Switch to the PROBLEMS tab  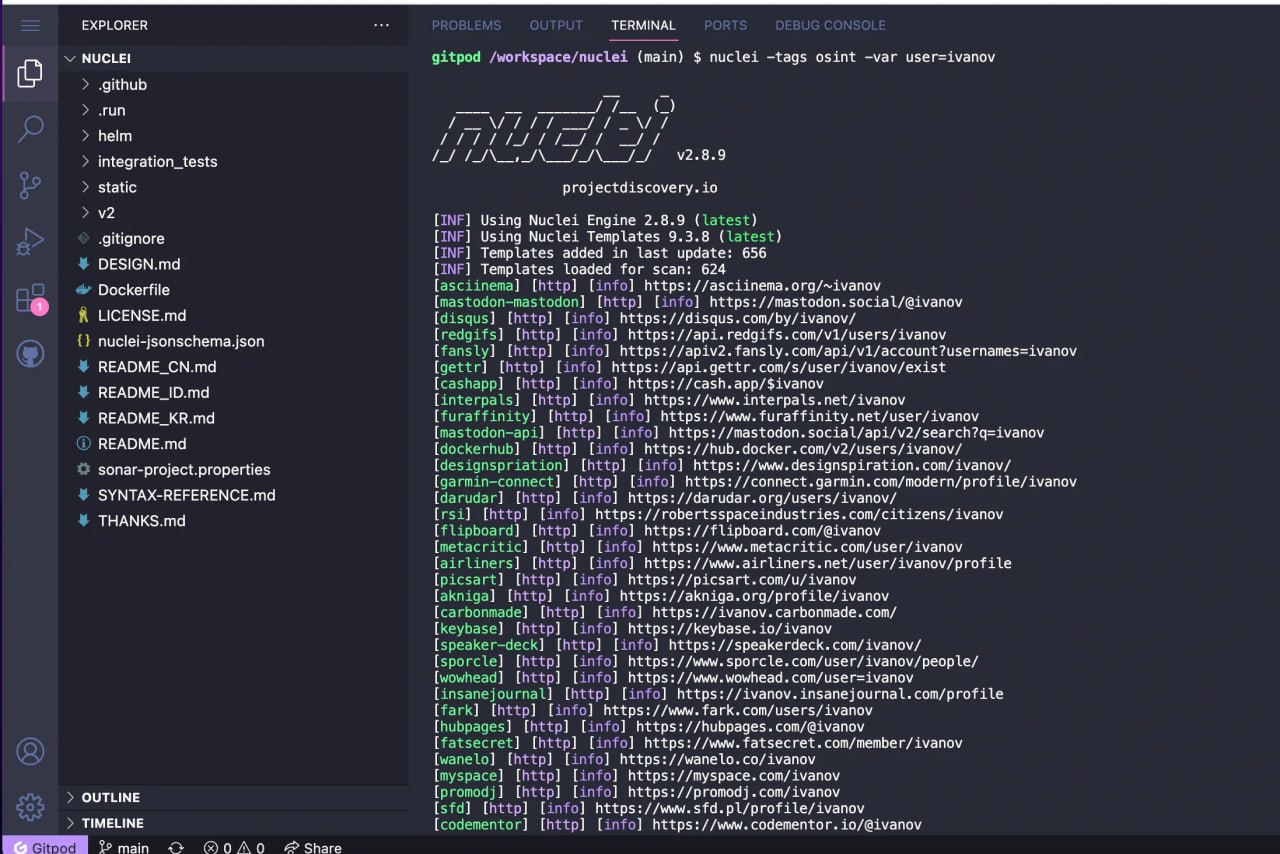466,25
